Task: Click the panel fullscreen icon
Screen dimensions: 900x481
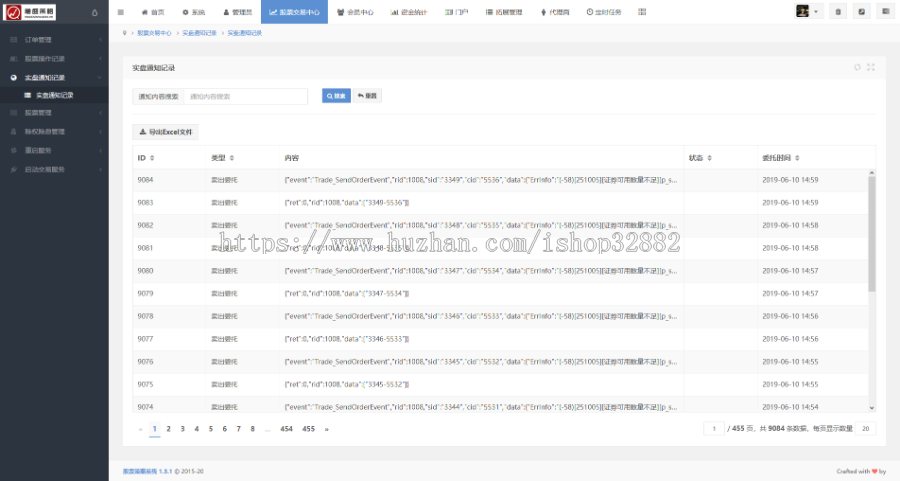Action: tap(871, 67)
